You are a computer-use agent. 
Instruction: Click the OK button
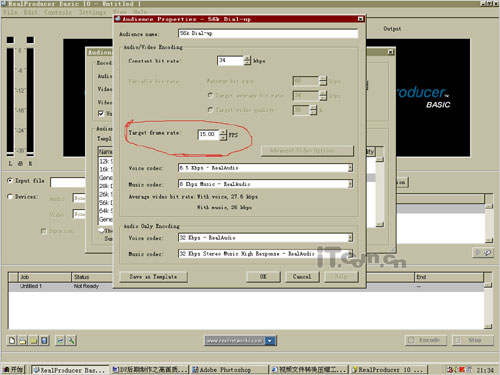(x=263, y=277)
